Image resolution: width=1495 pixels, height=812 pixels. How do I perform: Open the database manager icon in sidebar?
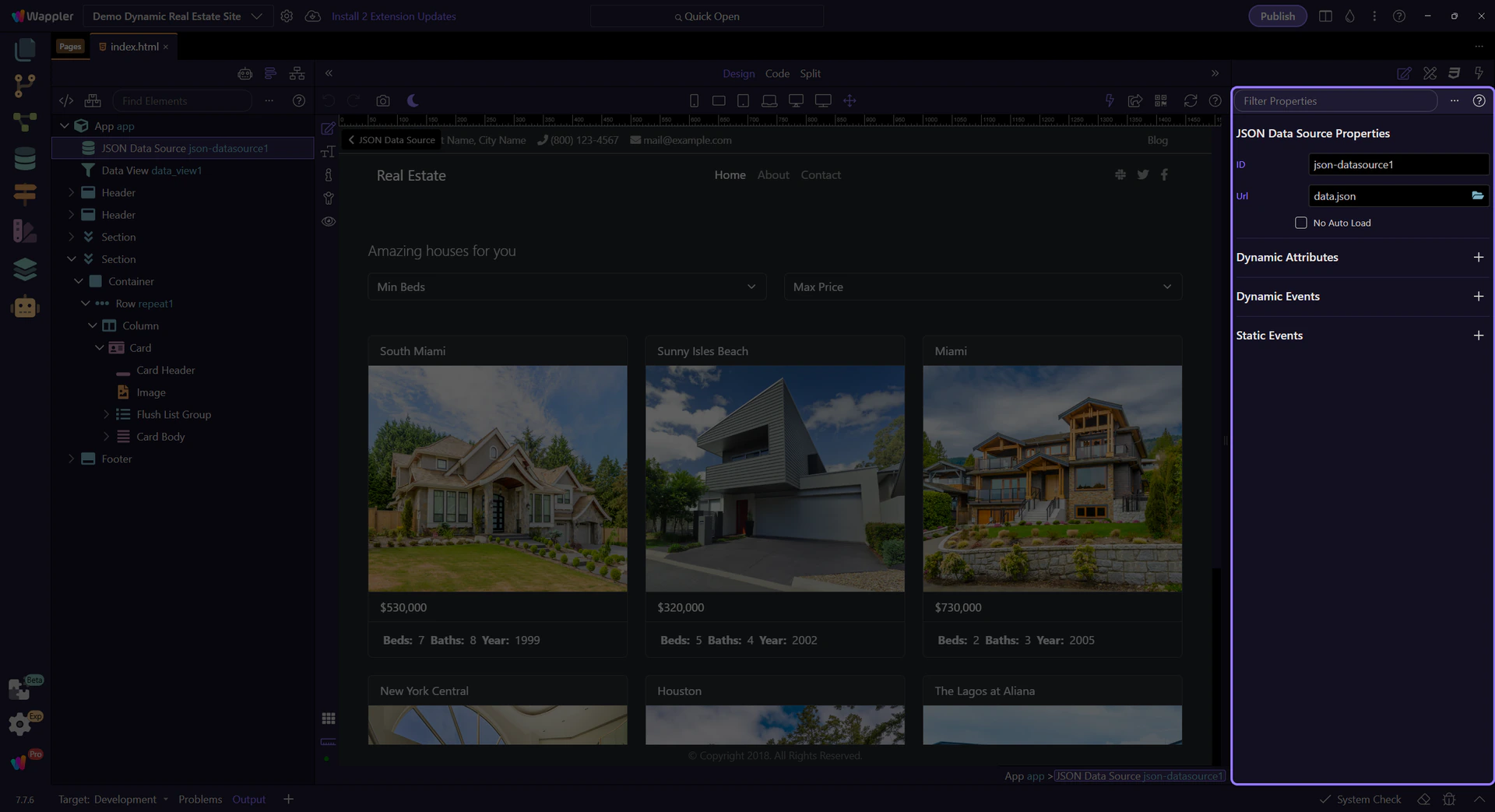[25, 159]
